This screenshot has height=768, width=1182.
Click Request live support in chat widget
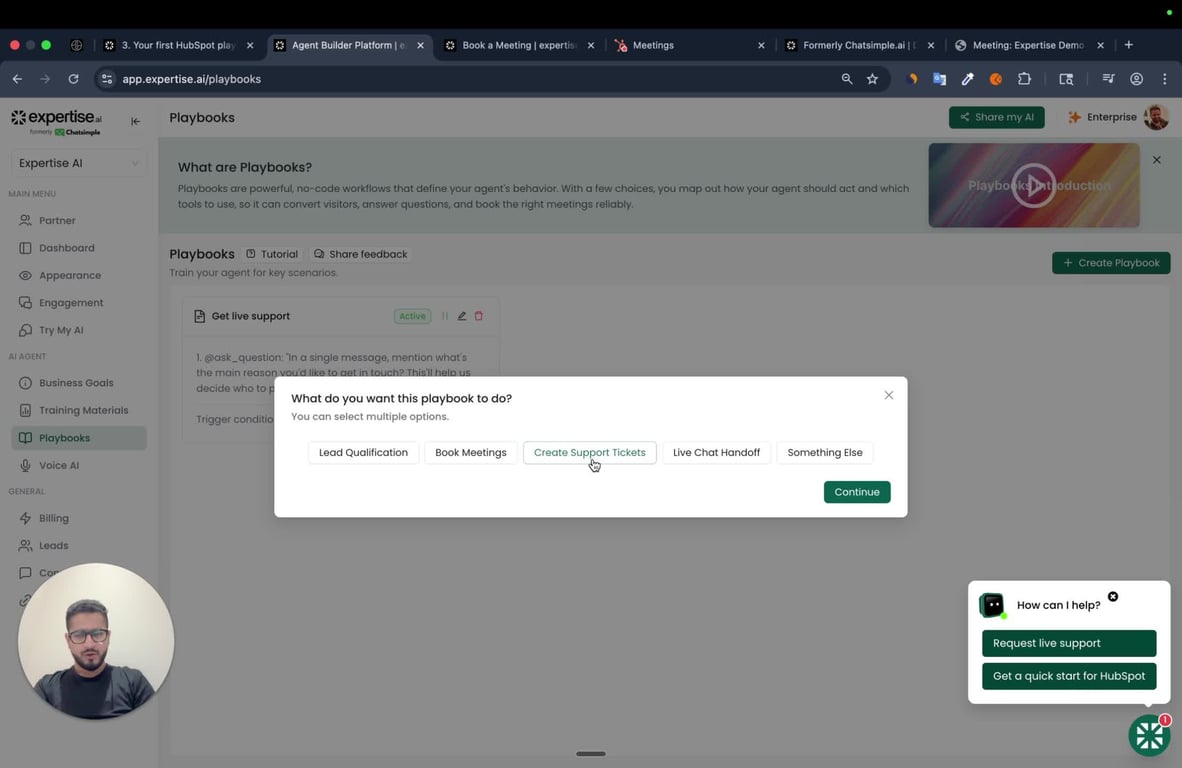point(1069,643)
